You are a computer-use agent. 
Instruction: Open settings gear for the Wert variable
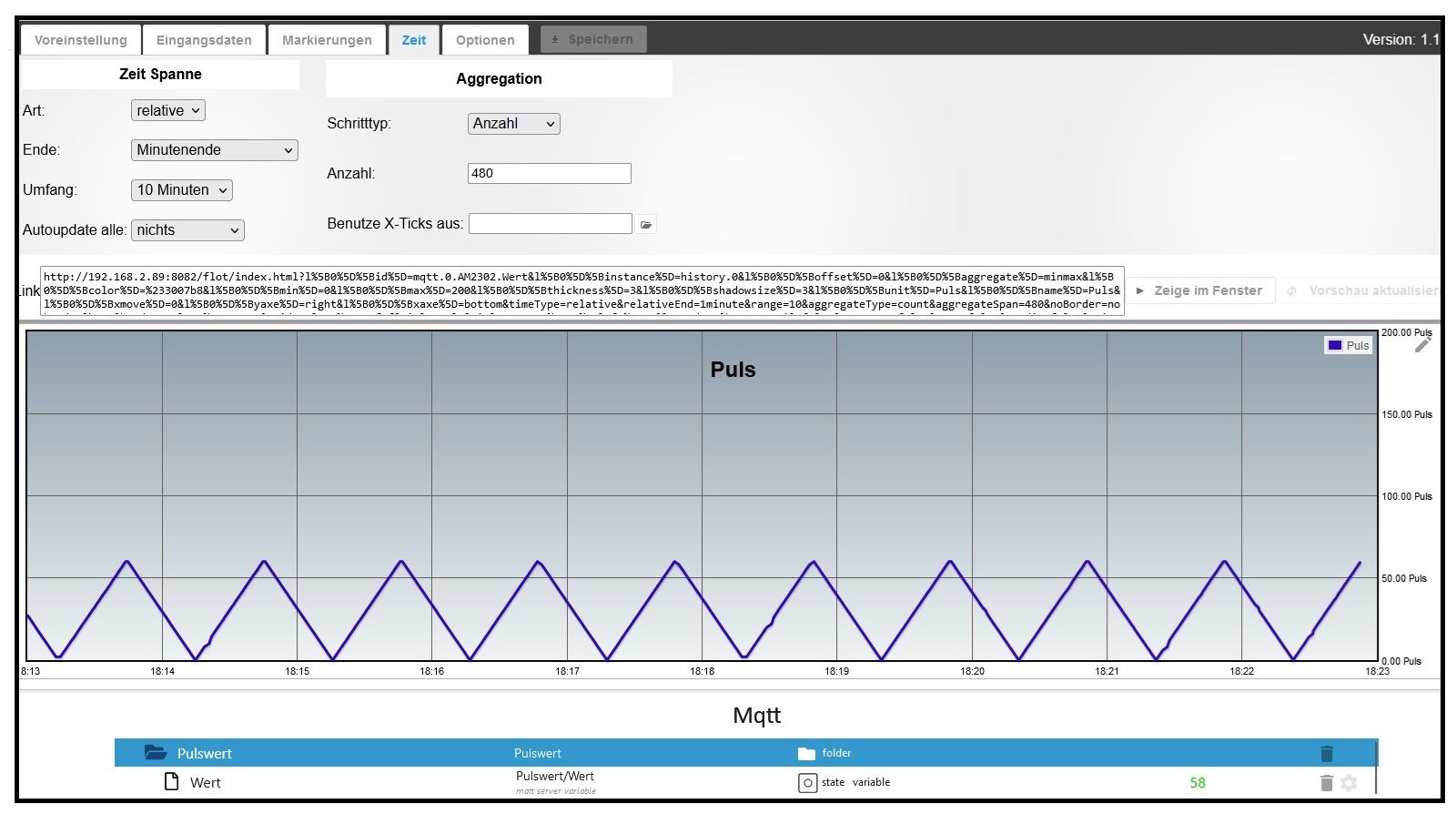coord(1349,783)
